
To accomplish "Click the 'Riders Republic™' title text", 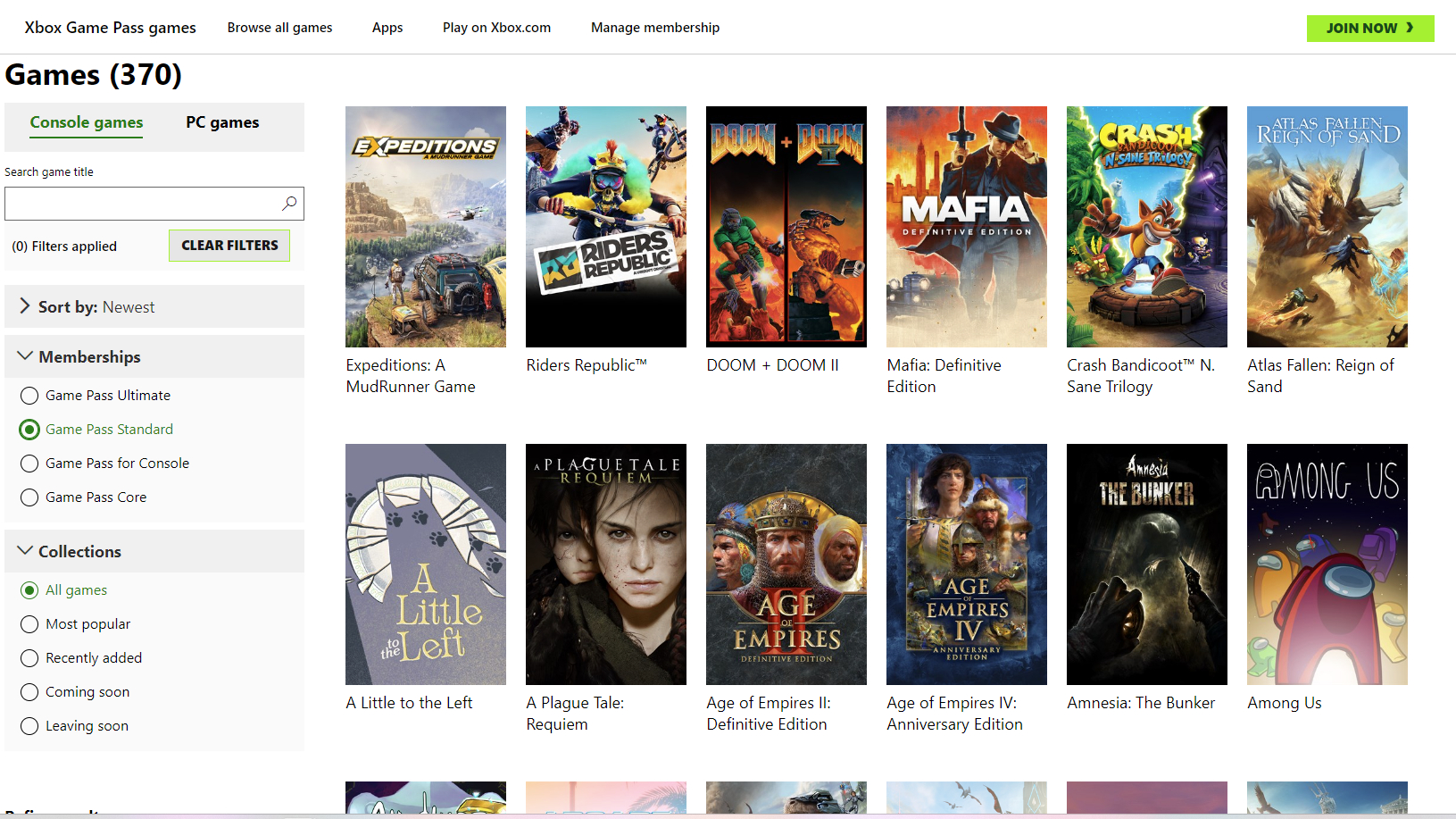I will (587, 365).
